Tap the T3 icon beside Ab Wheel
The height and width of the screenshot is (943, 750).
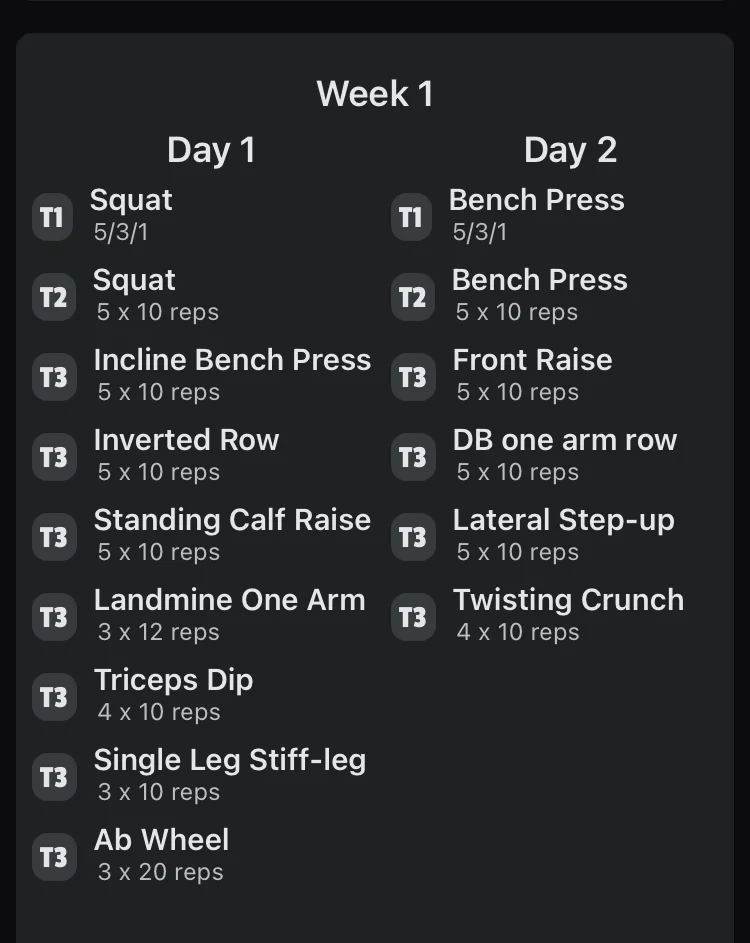[x=53, y=857]
